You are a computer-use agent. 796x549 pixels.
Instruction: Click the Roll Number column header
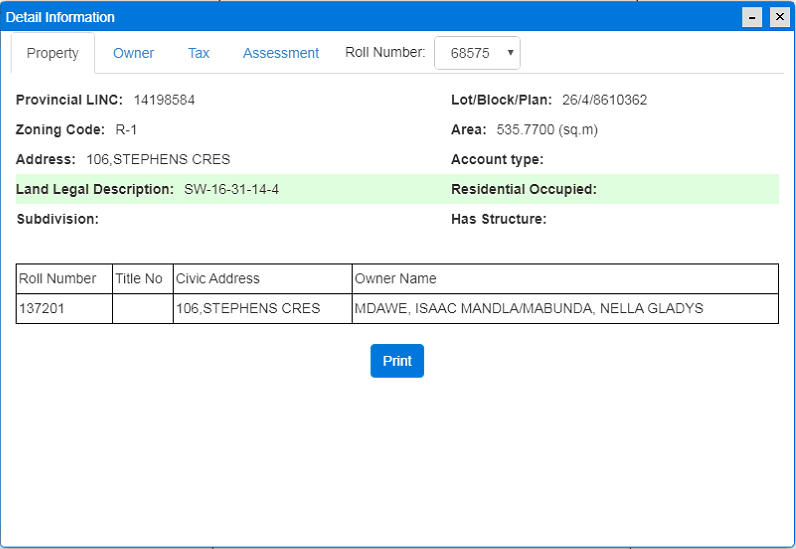(58, 279)
